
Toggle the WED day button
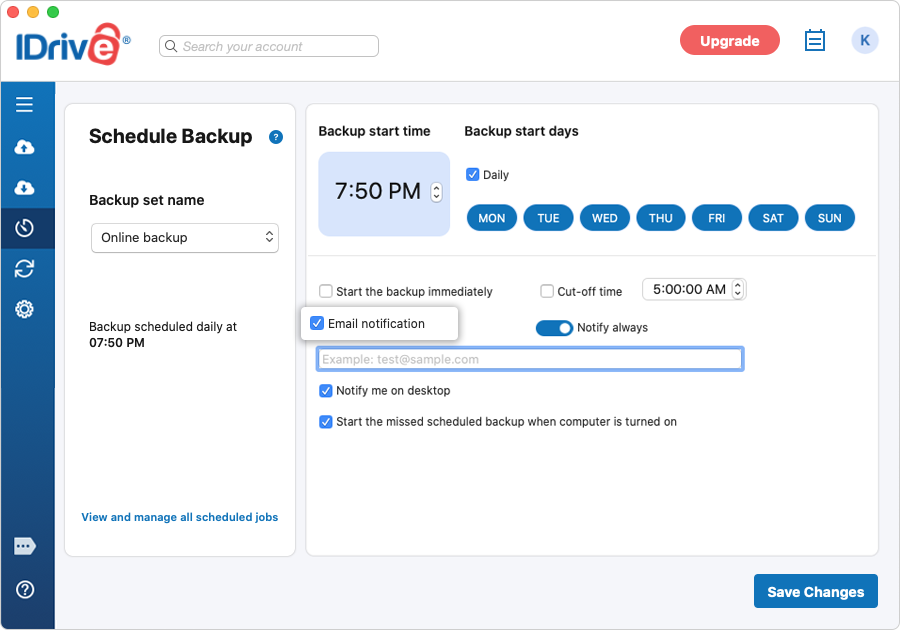604,218
